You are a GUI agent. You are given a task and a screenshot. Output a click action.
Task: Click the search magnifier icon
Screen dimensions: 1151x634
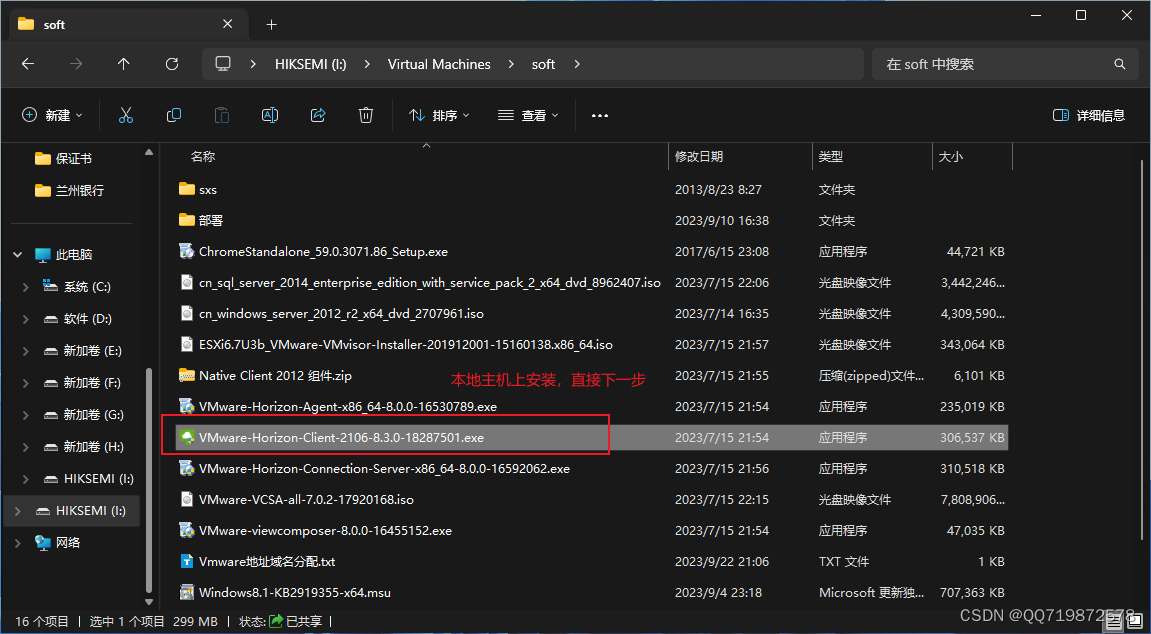1119,64
